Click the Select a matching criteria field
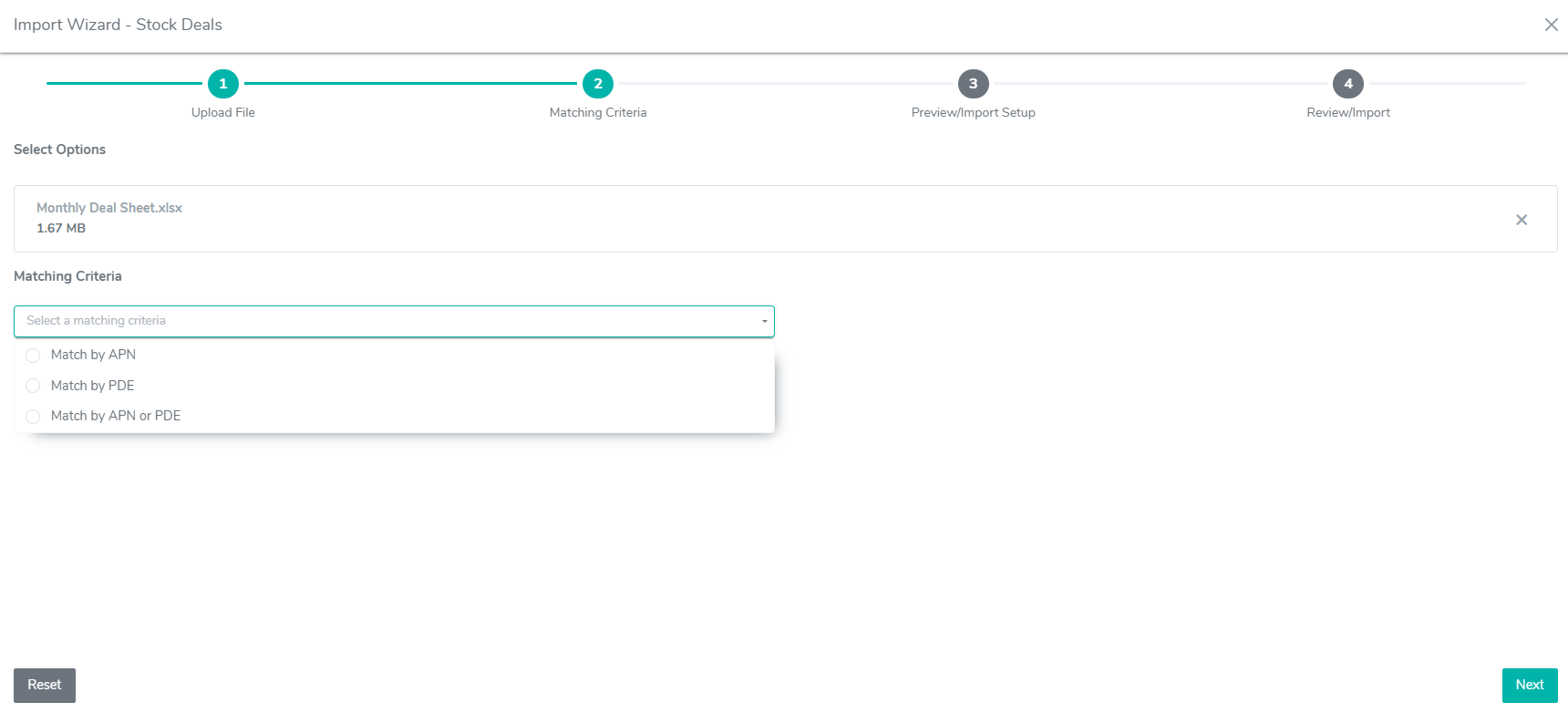1568x713 pixels. point(383,321)
